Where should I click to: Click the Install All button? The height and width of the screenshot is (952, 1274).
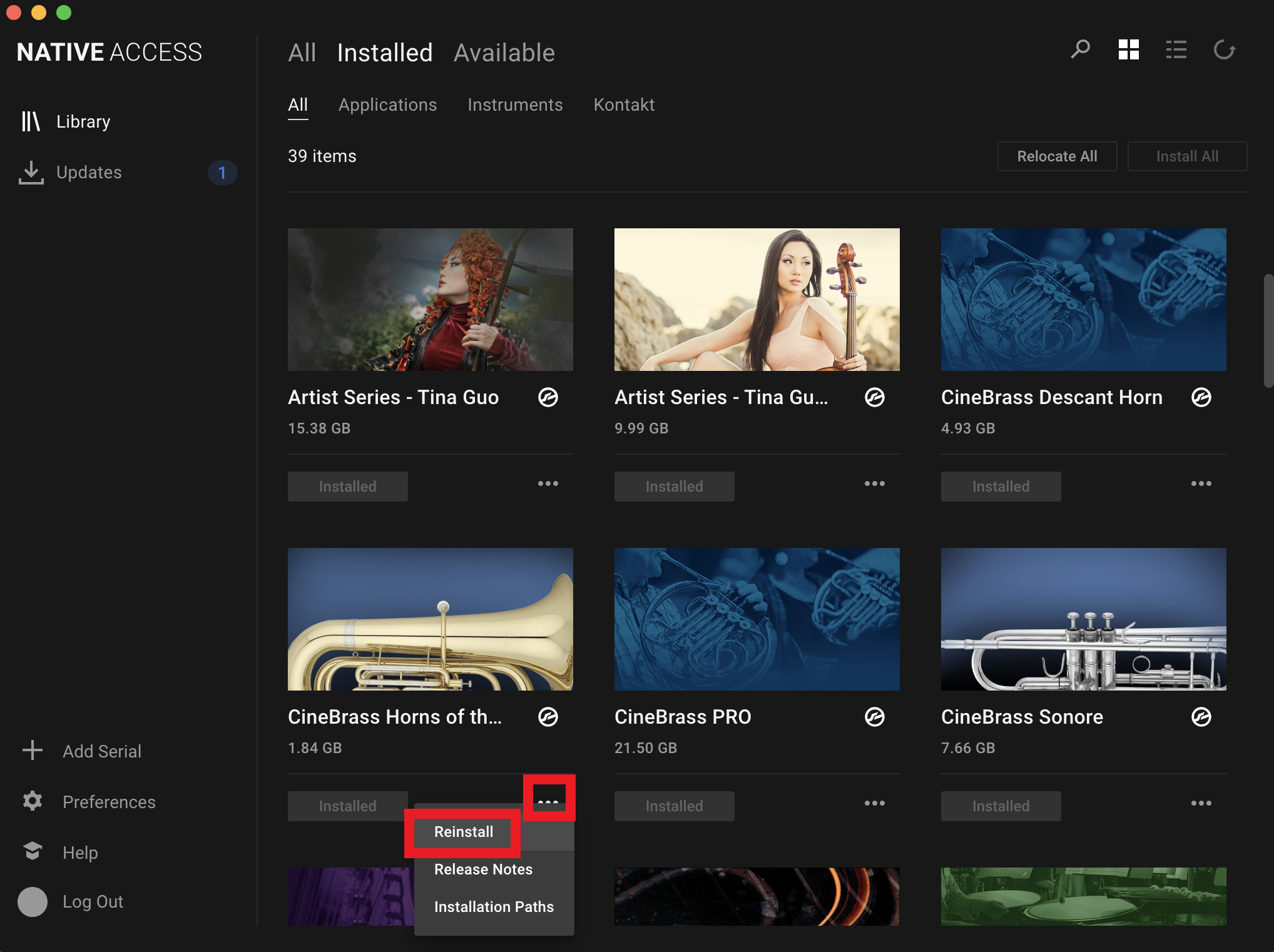[x=1187, y=156]
